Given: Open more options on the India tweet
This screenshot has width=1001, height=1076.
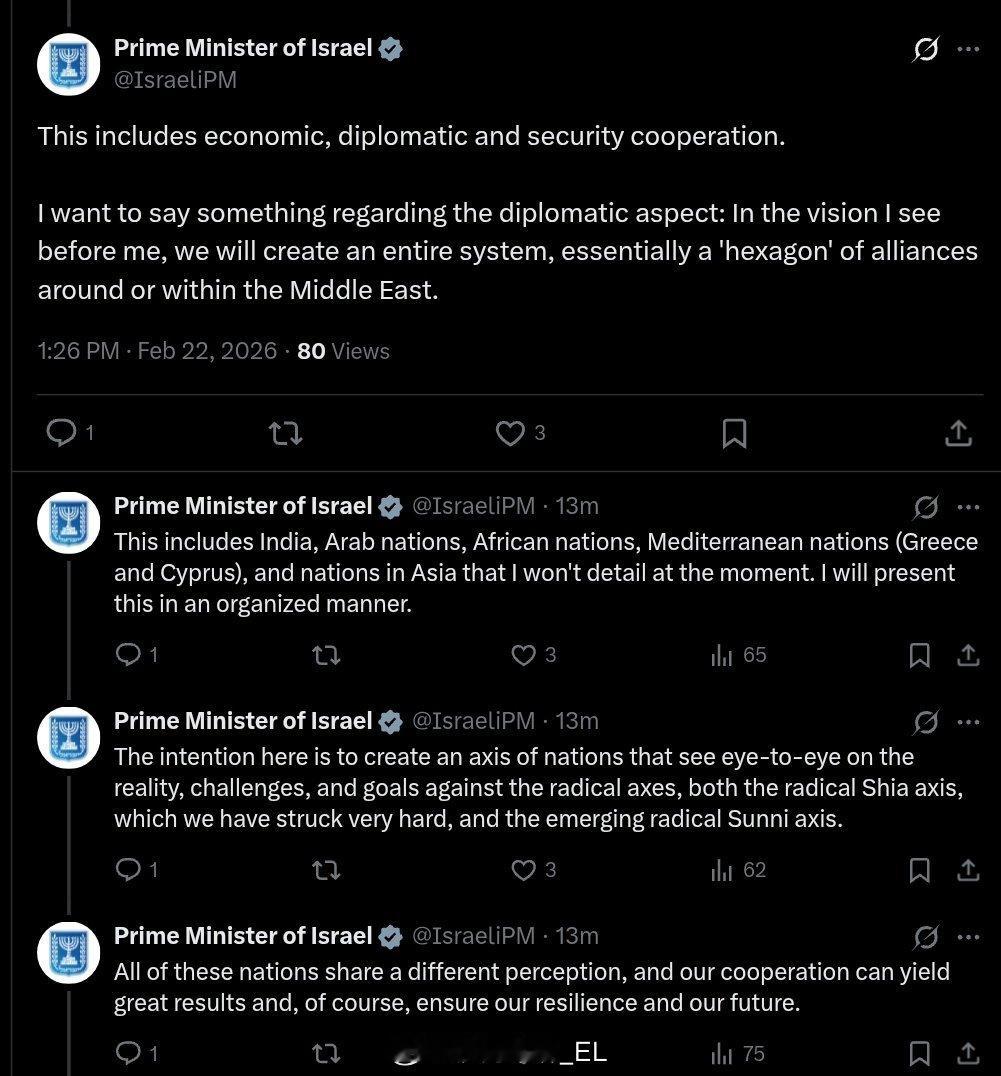Looking at the screenshot, I should click(x=968, y=507).
